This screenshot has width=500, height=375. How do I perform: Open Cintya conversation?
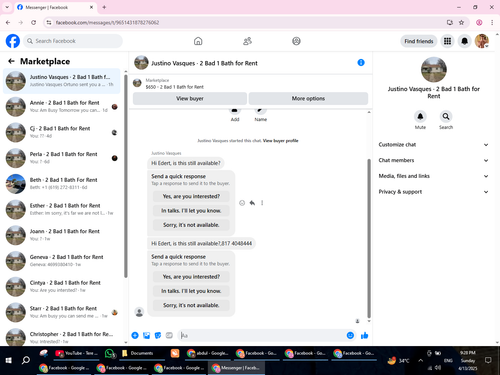pos(62,286)
